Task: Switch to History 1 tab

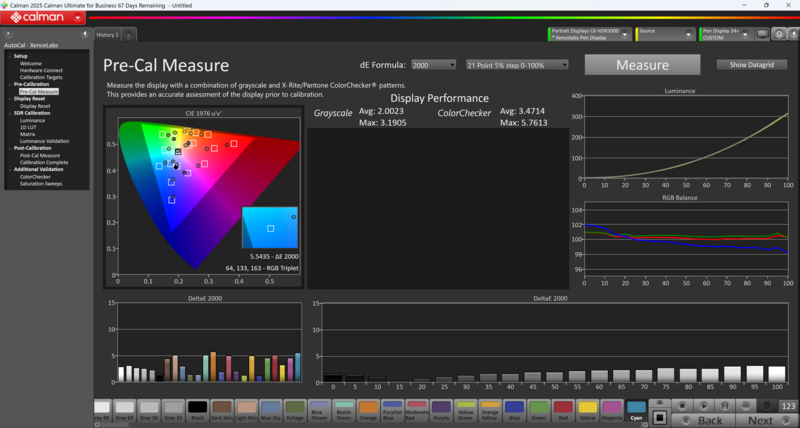Action: [108, 35]
